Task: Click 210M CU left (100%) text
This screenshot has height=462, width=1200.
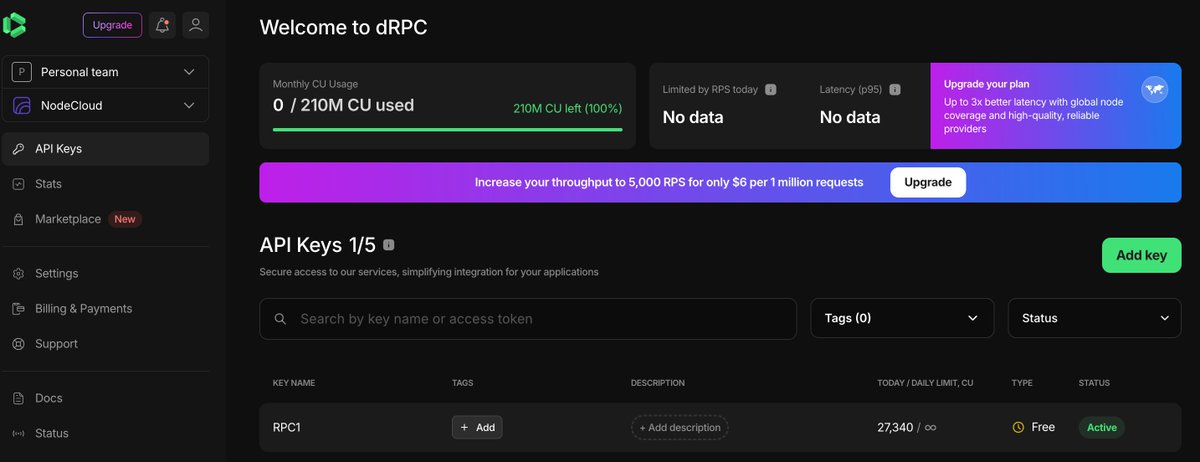Action: click(567, 108)
